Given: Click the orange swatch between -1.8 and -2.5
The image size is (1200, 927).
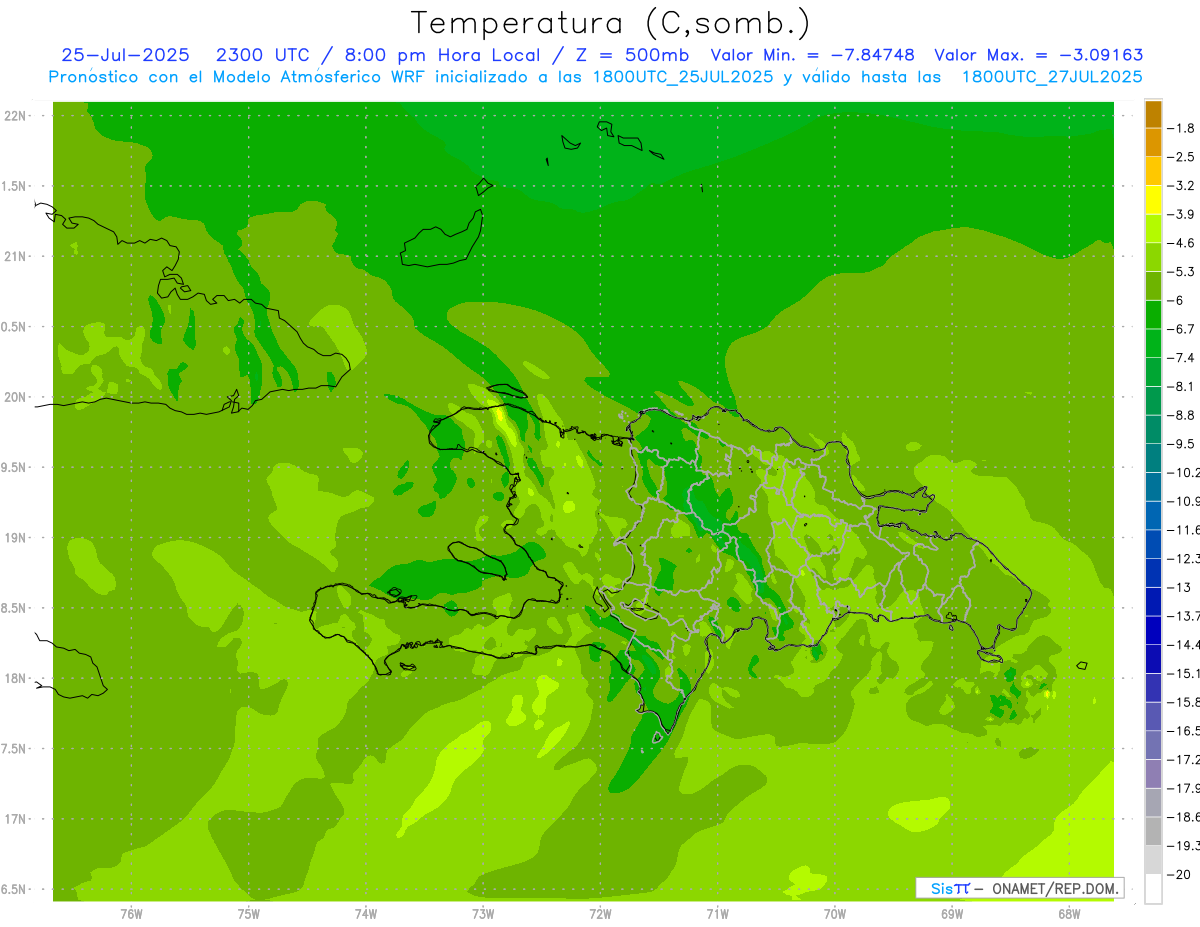Looking at the screenshot, I should pos(1153,143).
